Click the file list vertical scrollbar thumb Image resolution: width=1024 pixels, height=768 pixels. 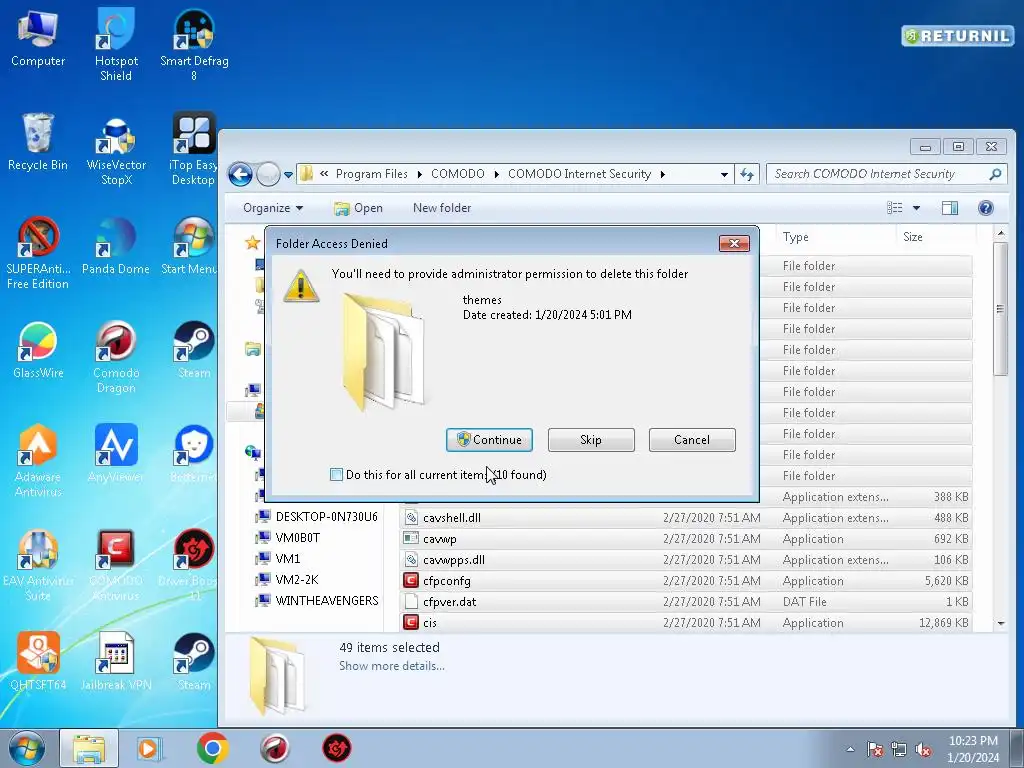(x=1000, y=309)
